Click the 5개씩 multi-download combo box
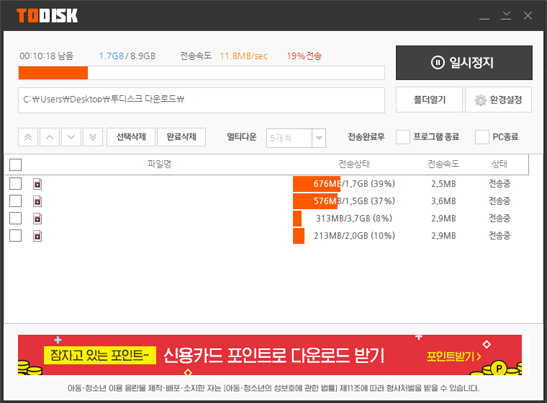 296,138
